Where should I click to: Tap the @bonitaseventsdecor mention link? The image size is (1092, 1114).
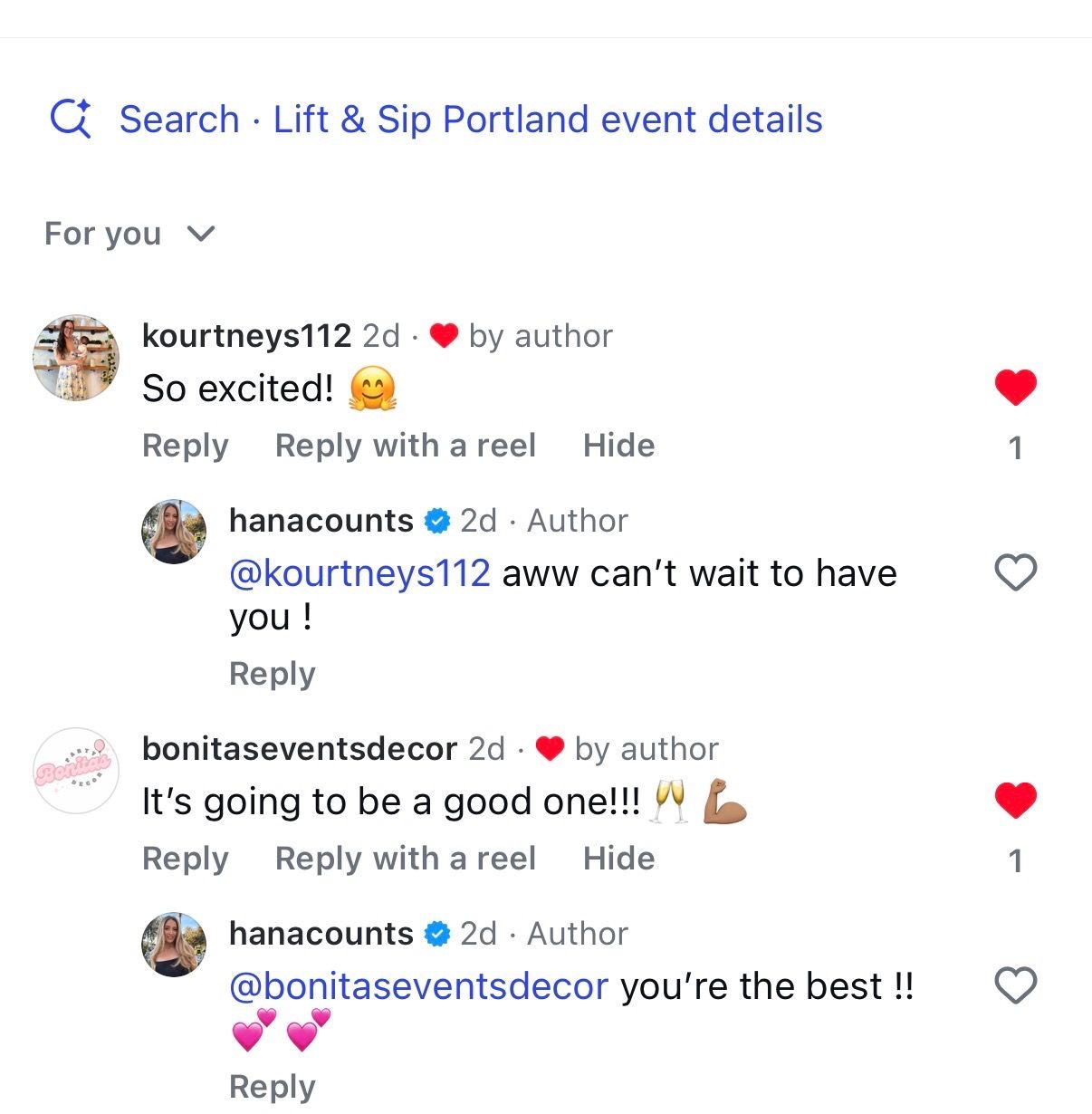418,986
